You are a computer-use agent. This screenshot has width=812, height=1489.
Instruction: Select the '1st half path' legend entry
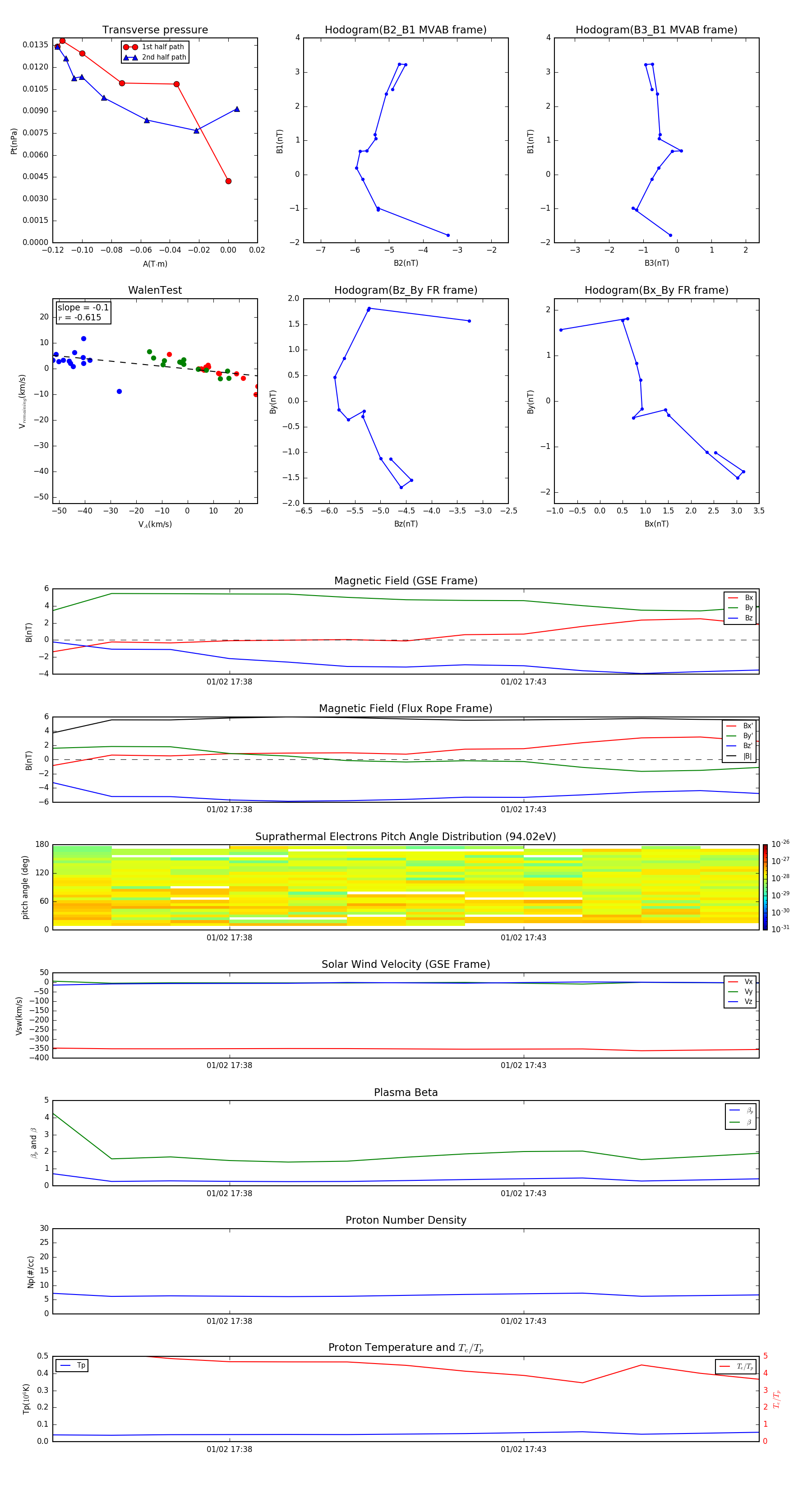tap(154, 47)
